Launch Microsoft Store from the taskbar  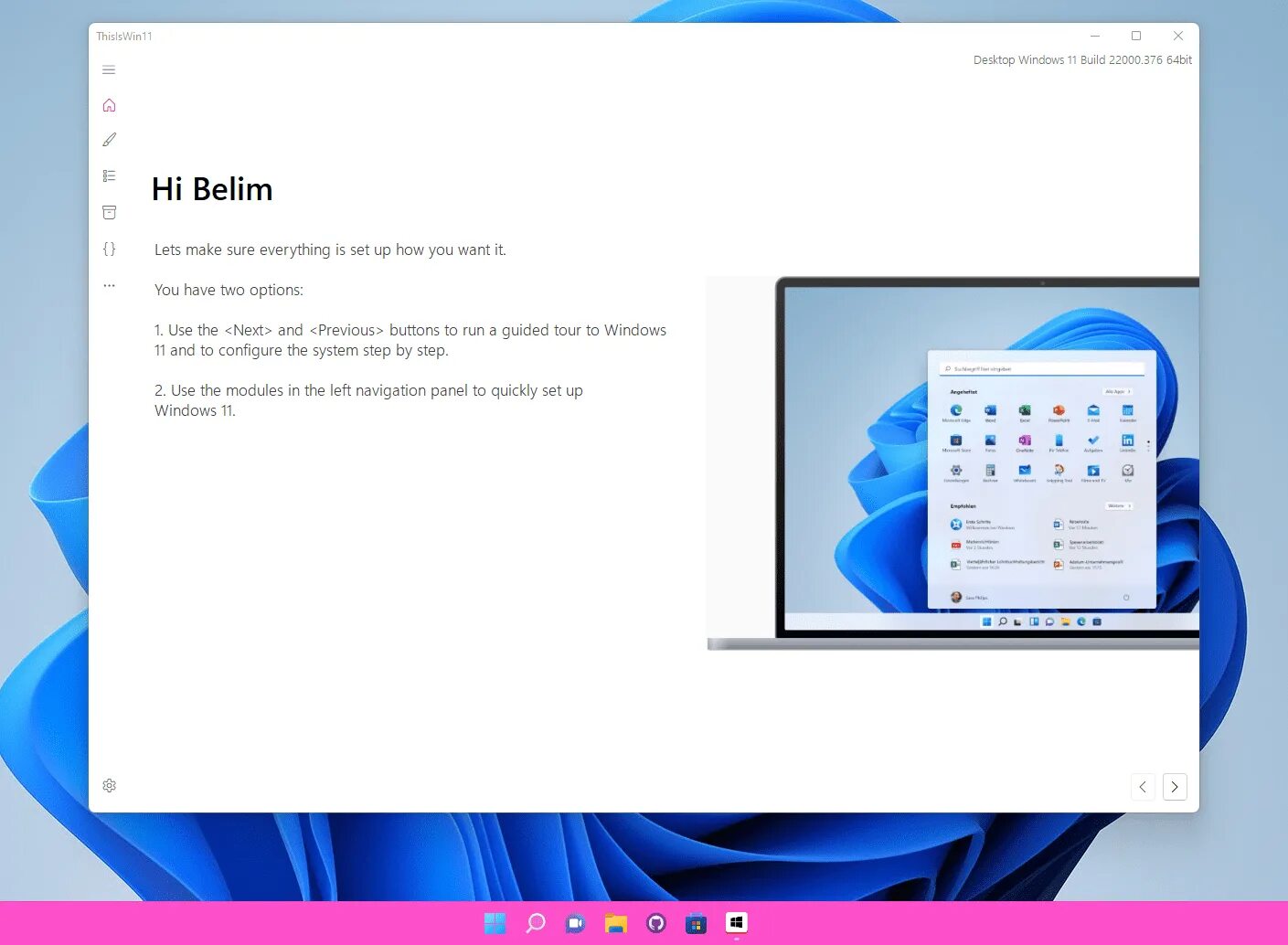(x=696, y=923)
